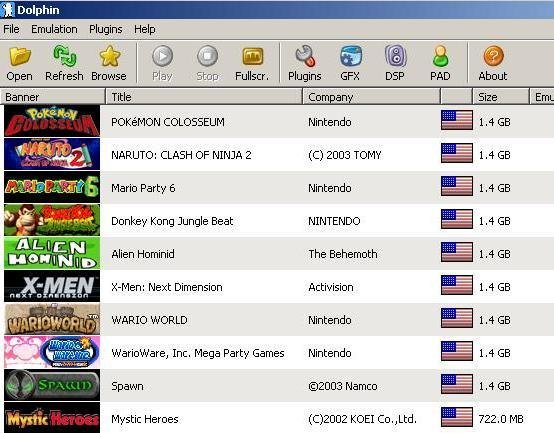Image resolution: width=554 pixels, height=433 pixels.
Task: Click the POKéMON COLOSSEUM title text
Action: pyautogui.click(x=168, y=122)
